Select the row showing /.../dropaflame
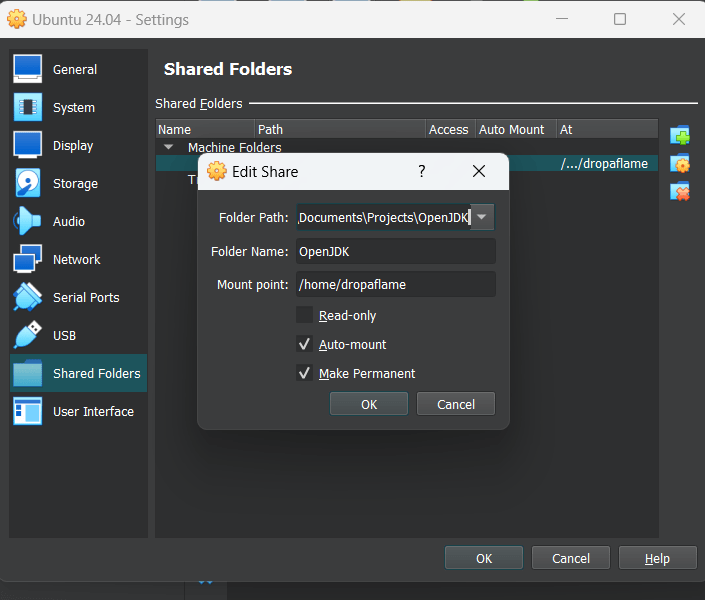Image resolution: width=705 pixels, height=600 pixels. click(604, 163)
